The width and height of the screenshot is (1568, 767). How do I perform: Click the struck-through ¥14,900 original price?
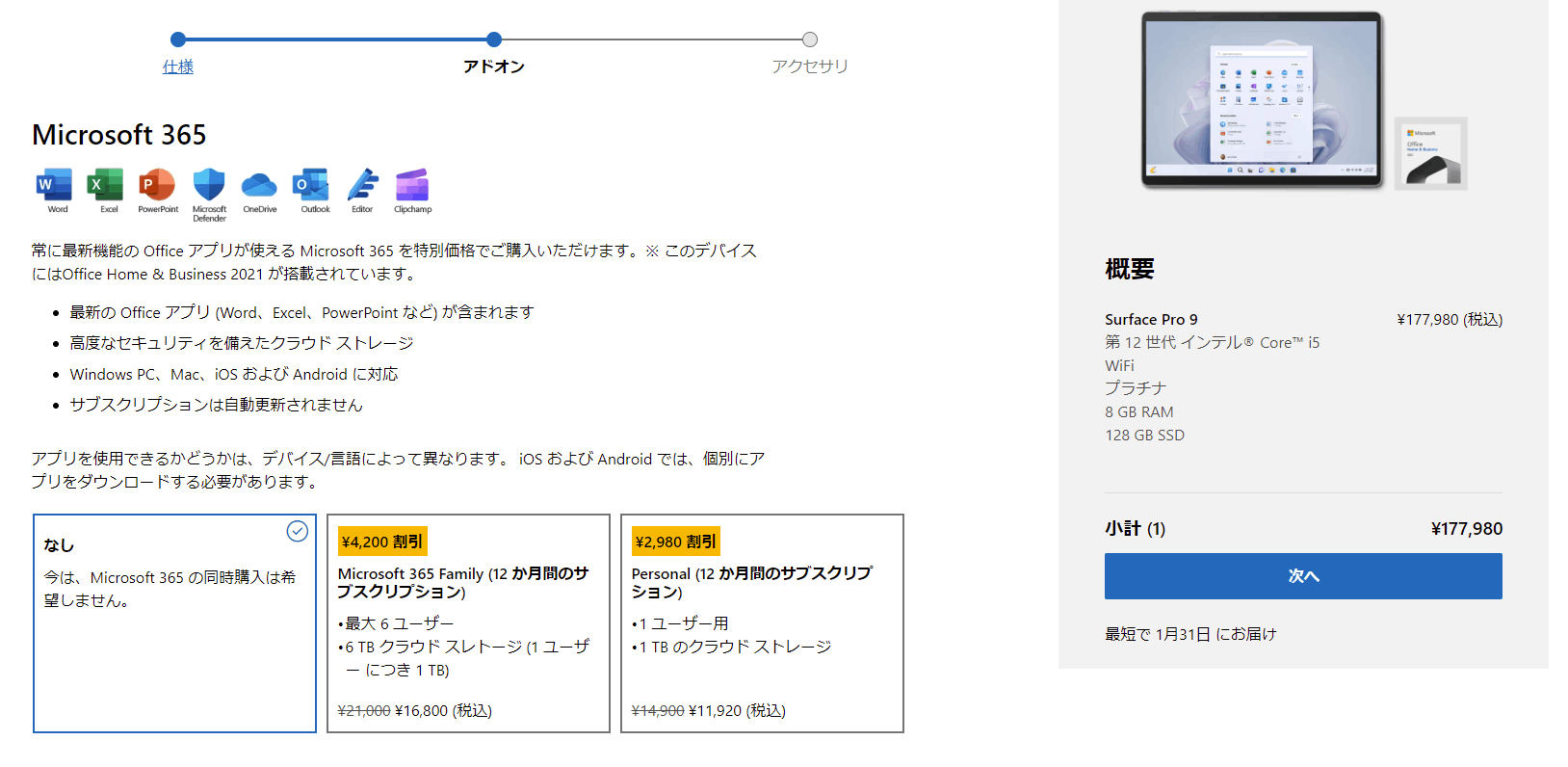coord(658,710)
